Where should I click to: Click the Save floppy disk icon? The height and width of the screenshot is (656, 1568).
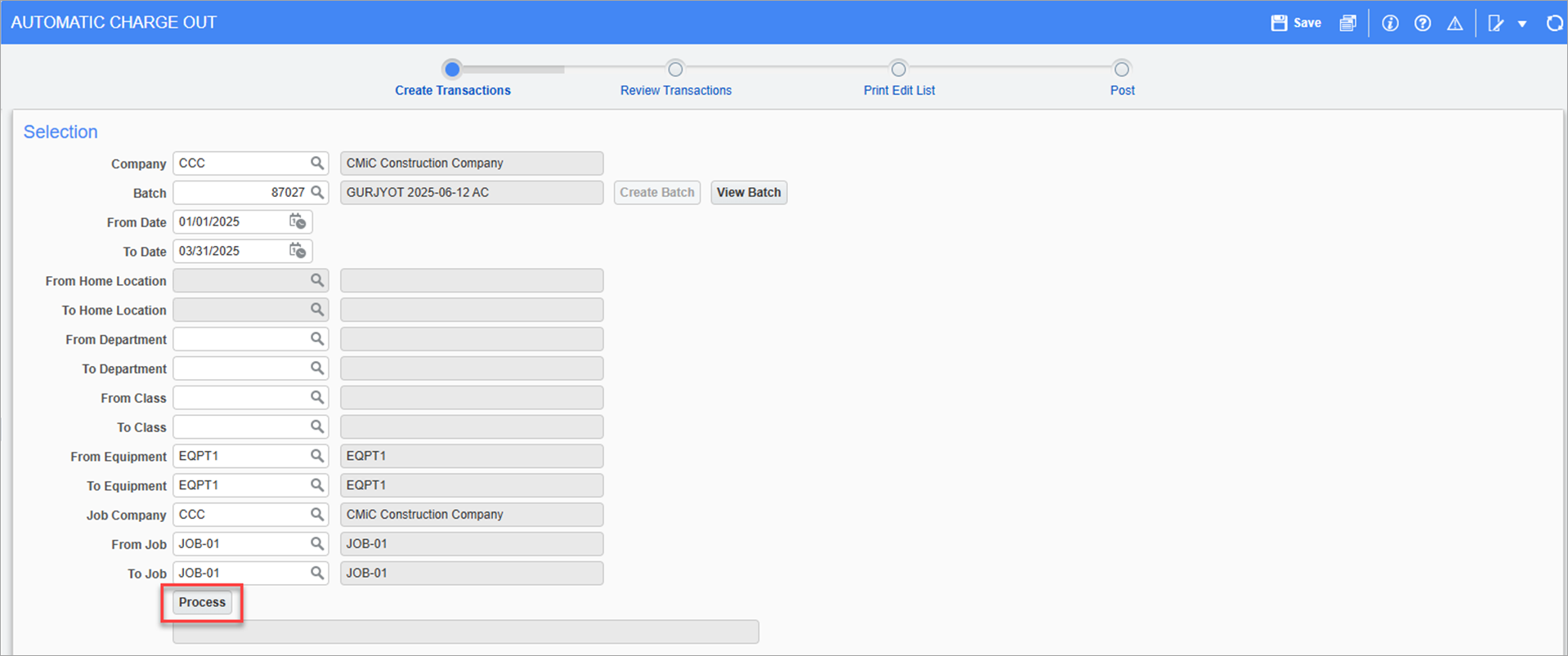tap(1279, 23)
